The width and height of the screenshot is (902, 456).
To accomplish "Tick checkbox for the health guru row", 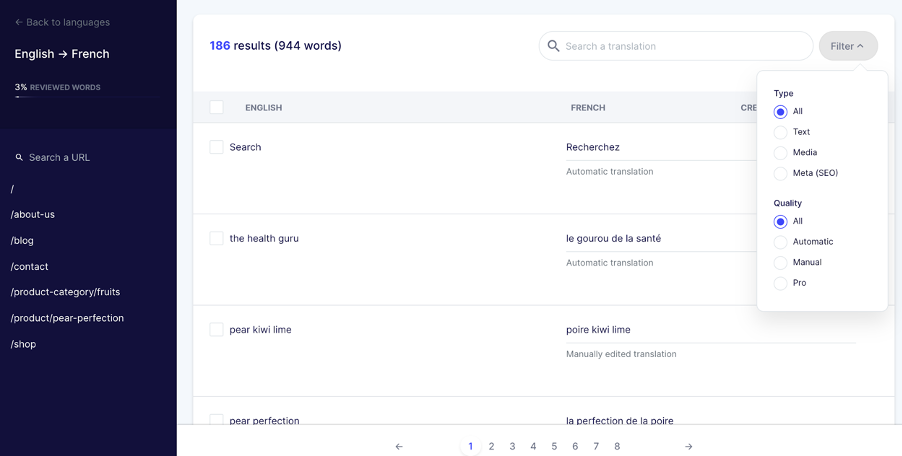I will tap(216, 238).
